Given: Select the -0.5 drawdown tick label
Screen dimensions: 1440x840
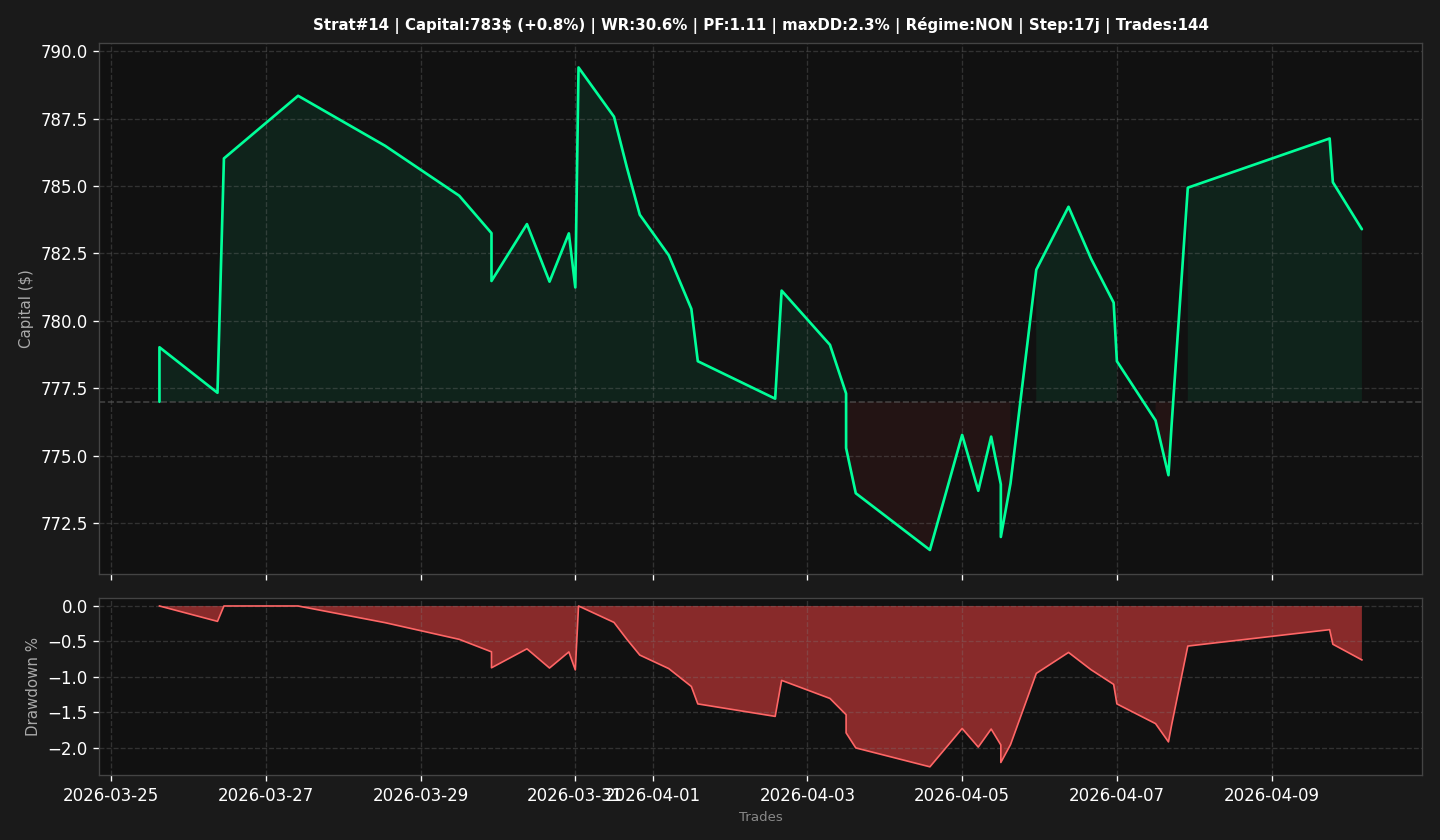Looking at the screenshot, I should (x=70, y=642).
